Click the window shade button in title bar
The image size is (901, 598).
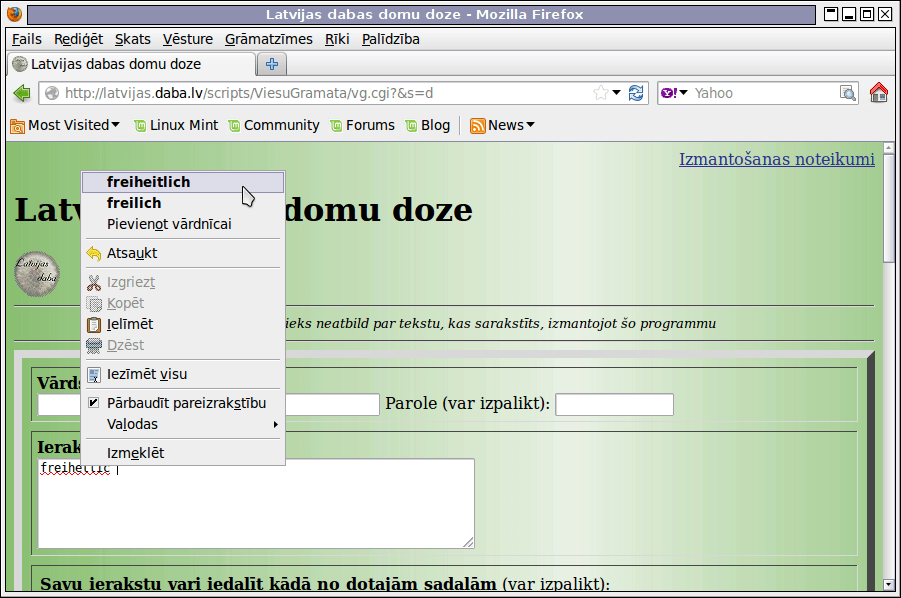tap(830, 14)
